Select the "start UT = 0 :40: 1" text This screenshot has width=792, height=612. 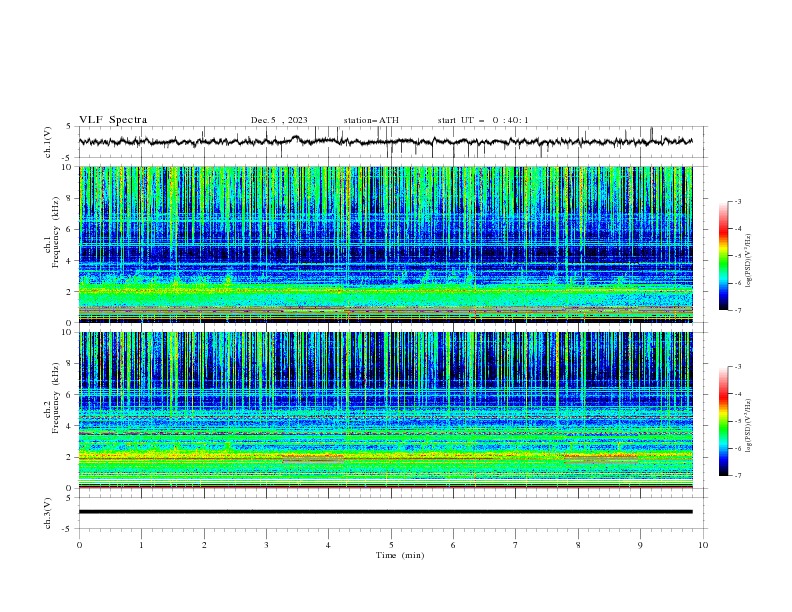pyautogui.click(x=483, y=120)
